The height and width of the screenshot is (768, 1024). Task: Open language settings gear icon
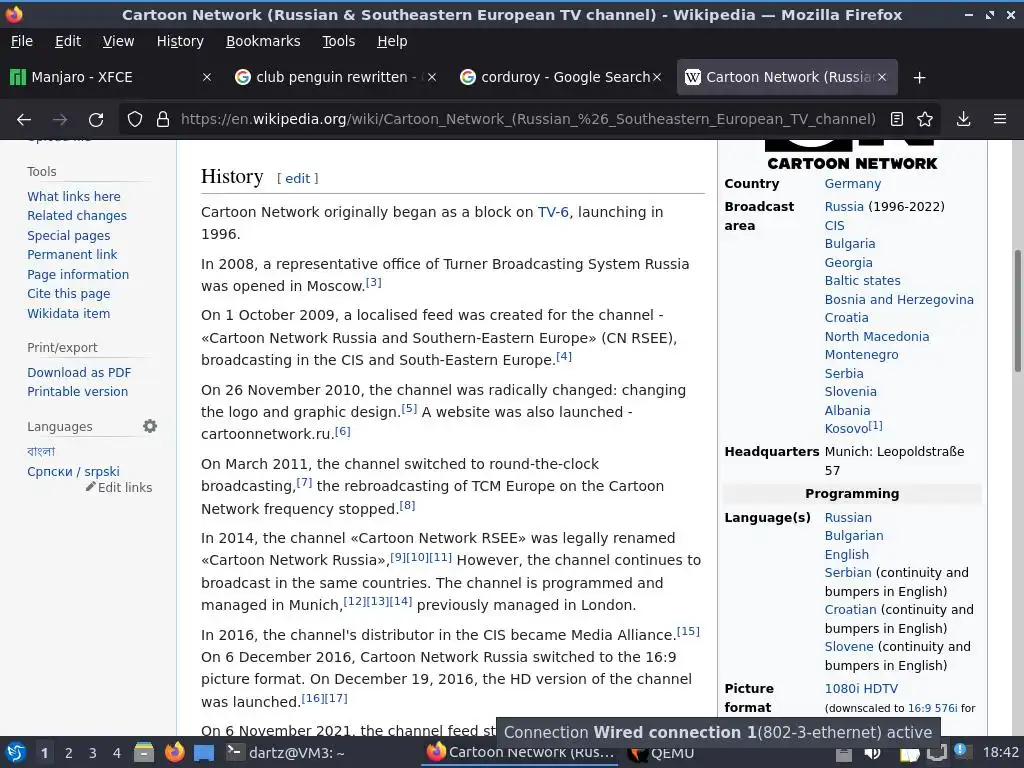150,426
